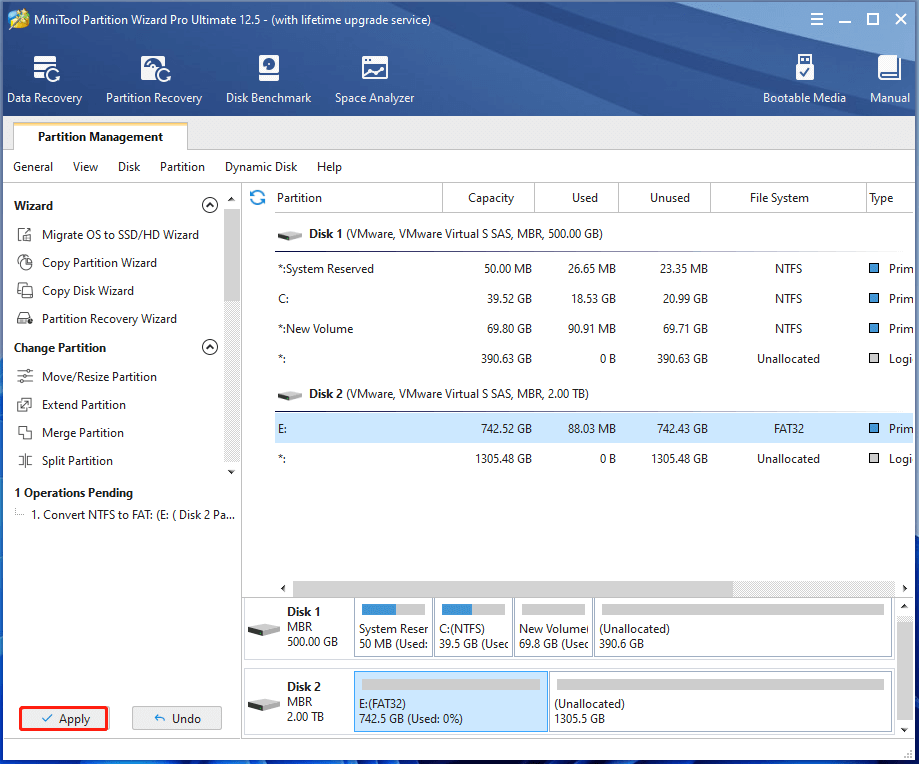Select the E: FAT32 partition row
This screenshot has height=764, width=919.
(594, 428)
